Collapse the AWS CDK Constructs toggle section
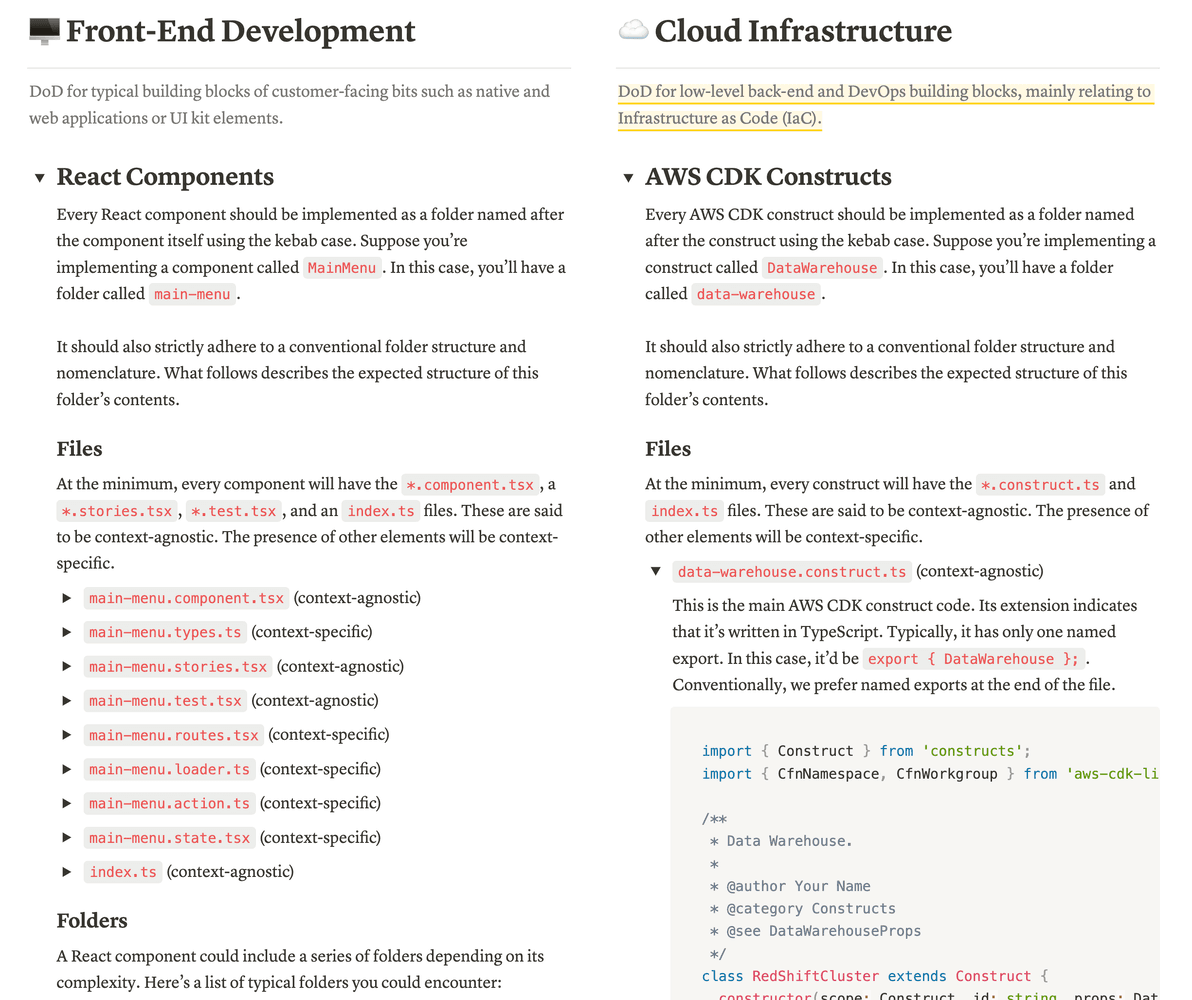Image resolution: width=1192 pixels, height=1000 pixels. pos(628,178)
